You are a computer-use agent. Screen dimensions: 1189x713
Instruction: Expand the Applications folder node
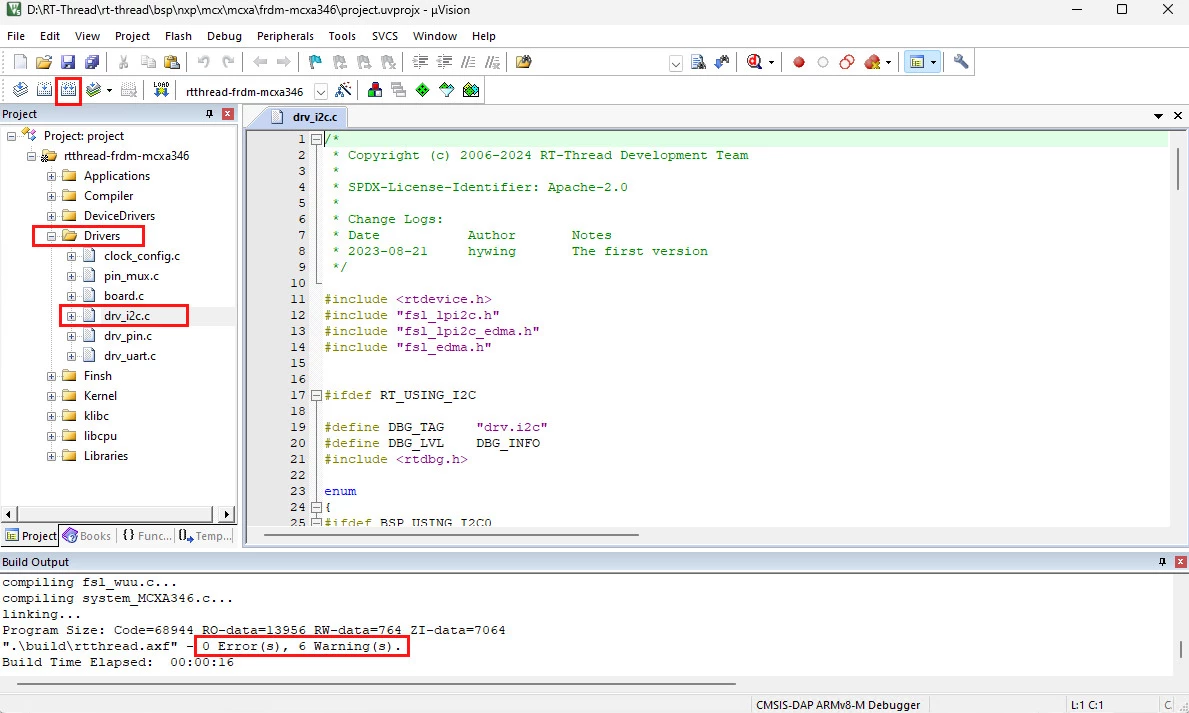tap(51, 176)
